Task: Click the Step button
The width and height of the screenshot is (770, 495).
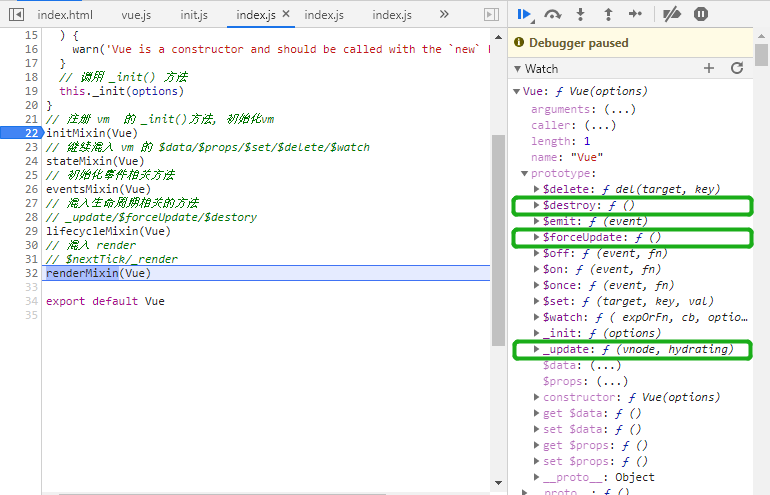Action: click(x=635, y=14)
